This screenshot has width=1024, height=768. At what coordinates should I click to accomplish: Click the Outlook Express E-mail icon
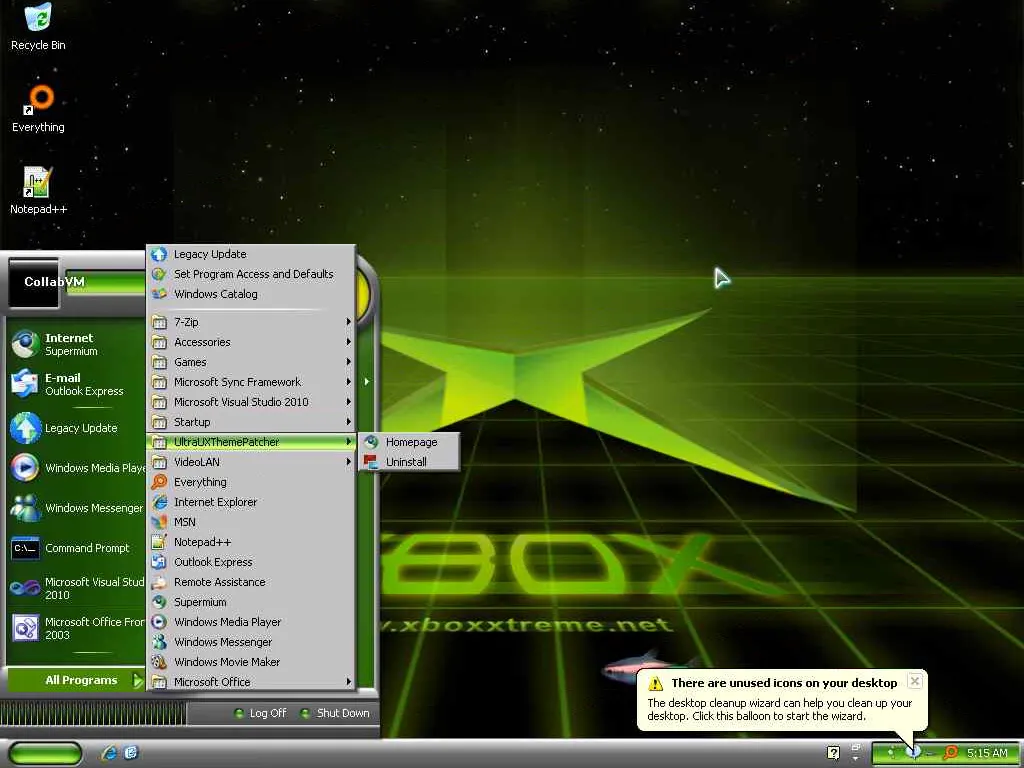[25, 384]
